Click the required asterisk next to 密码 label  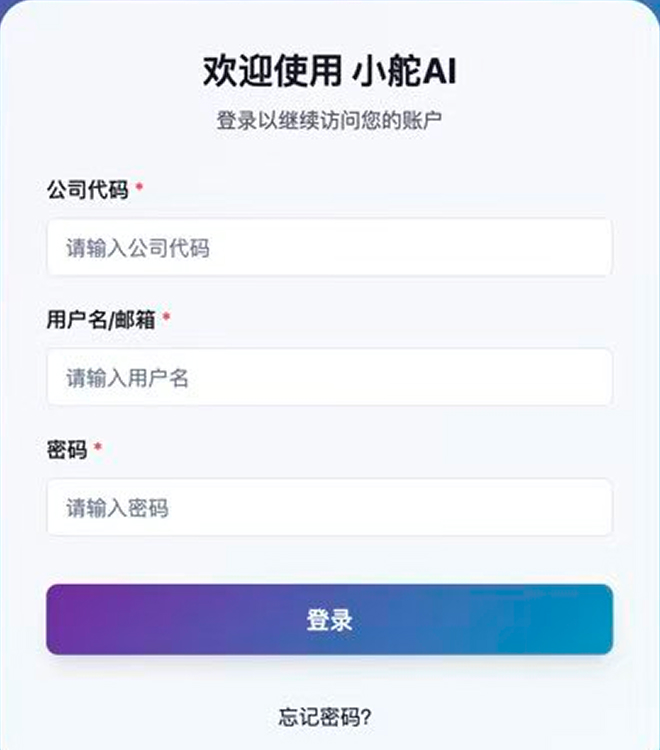coord(98,448)
